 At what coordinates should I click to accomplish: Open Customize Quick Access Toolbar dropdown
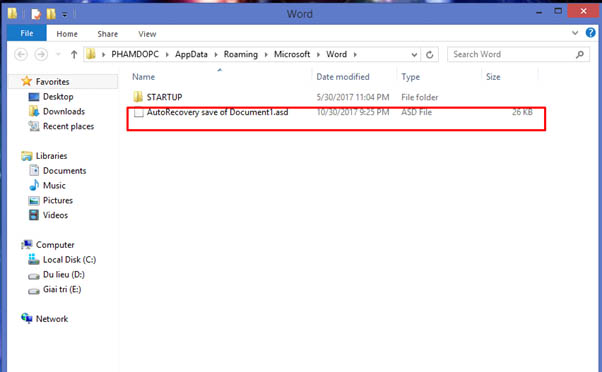(x=65, y=15)
